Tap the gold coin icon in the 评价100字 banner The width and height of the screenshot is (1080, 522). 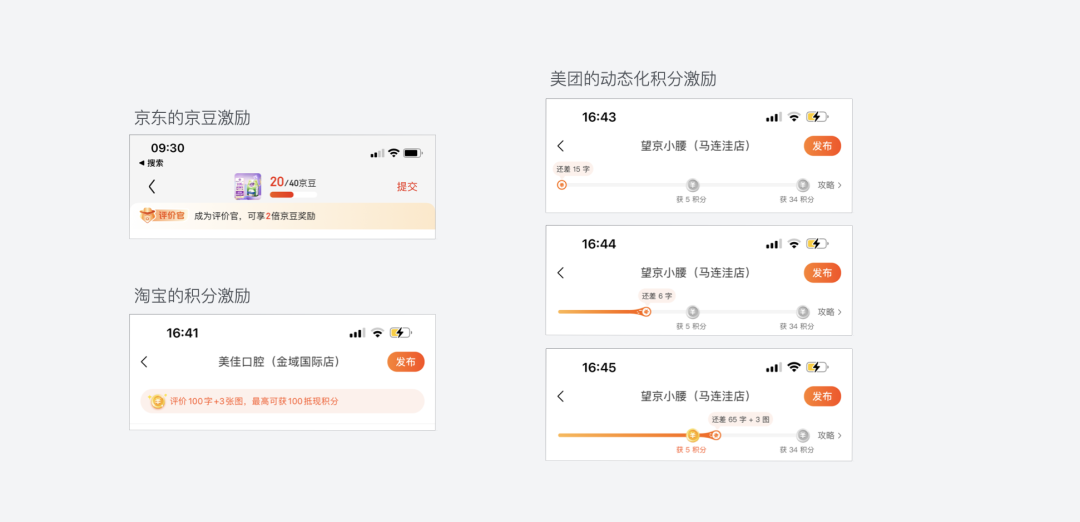pyautogui.click(x=157, y=401)
